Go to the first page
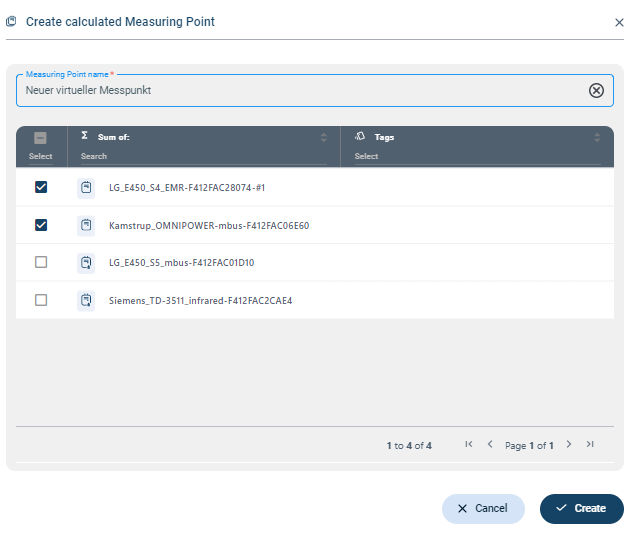This screenshot has height=547, width=631. (x=468, y=444)
